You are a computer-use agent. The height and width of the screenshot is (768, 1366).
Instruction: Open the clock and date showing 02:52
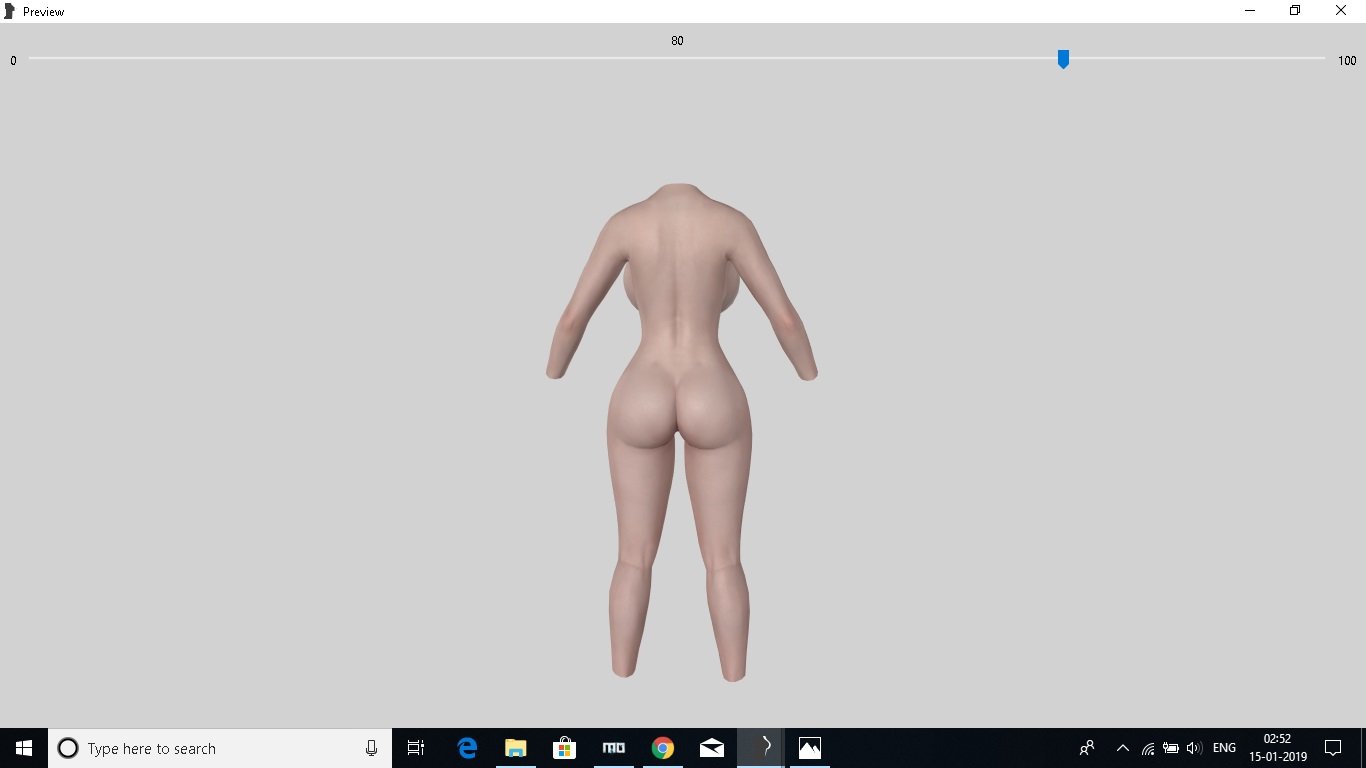tap(1278, 748)
